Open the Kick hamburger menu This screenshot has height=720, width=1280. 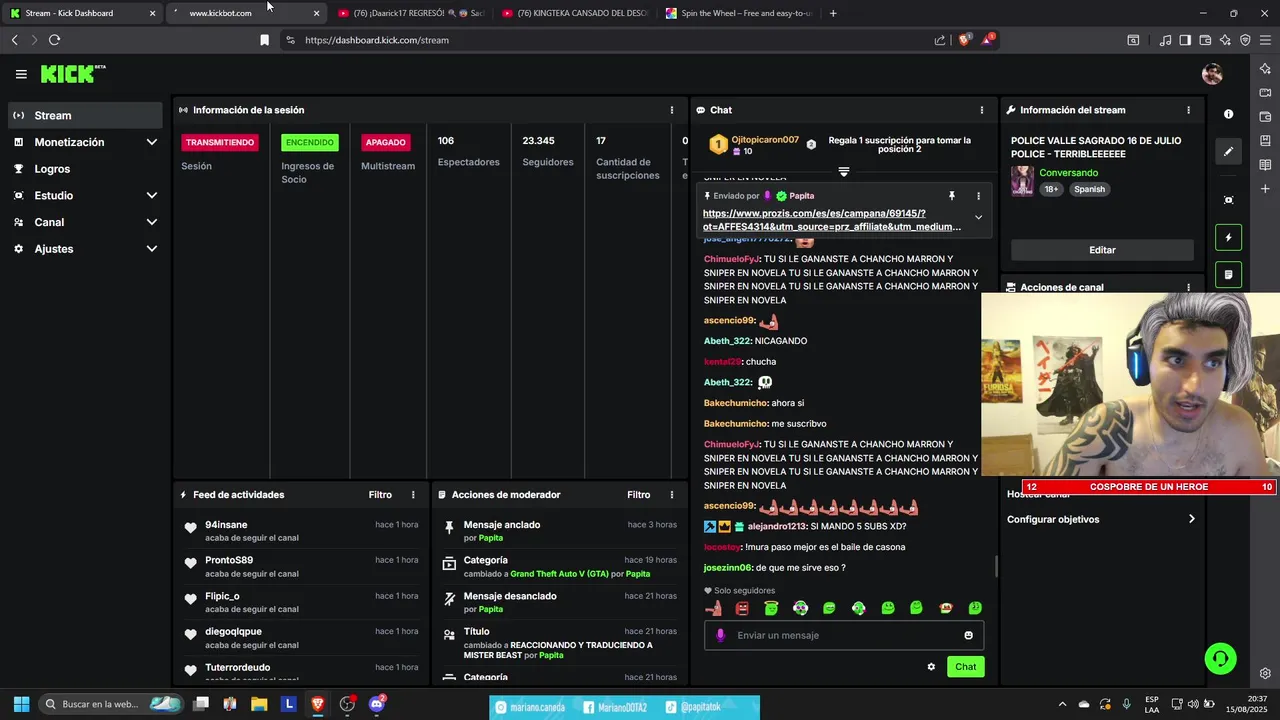21,74
